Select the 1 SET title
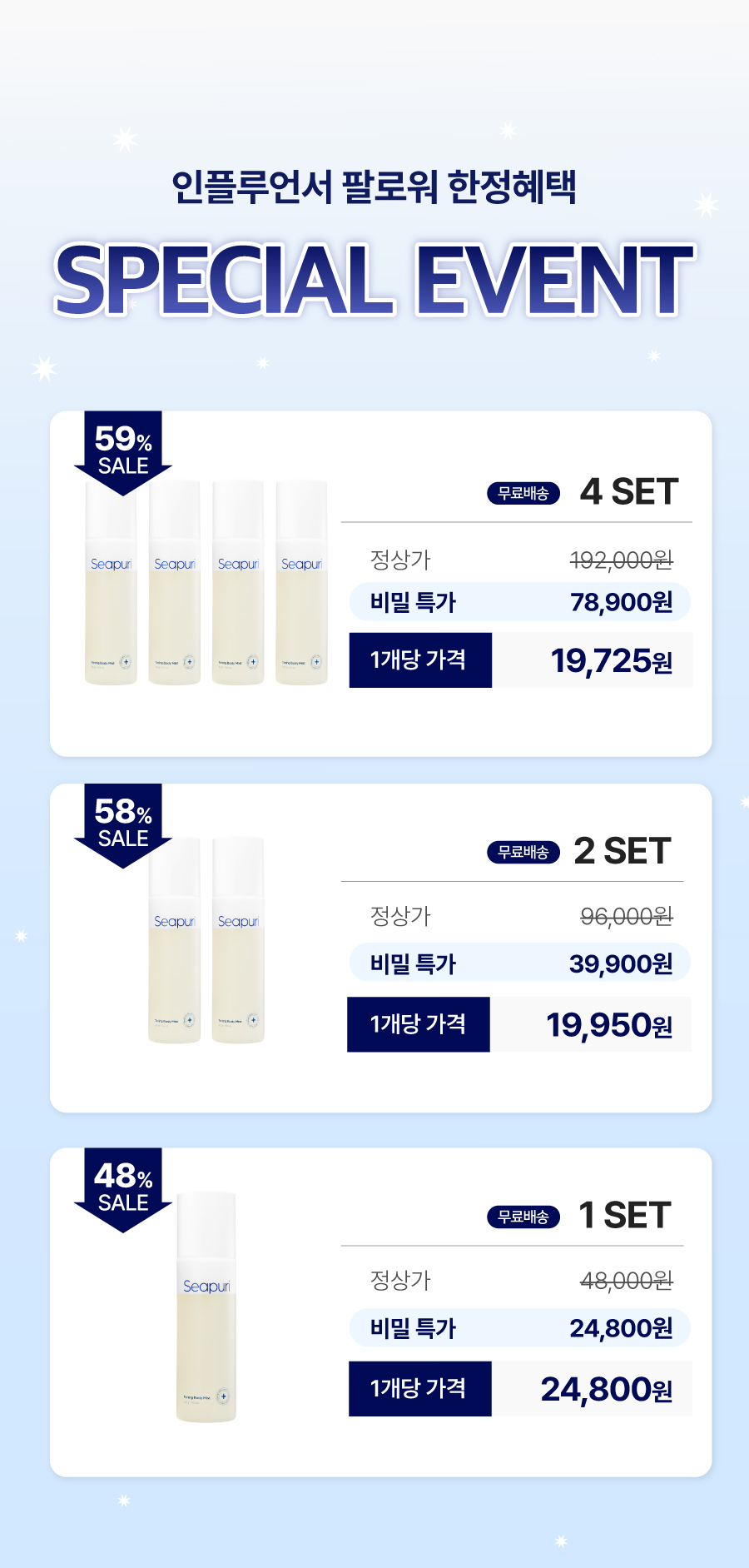Image resolution: width=749 pixels, height=1568 pixels. (x=625, y=1216)
